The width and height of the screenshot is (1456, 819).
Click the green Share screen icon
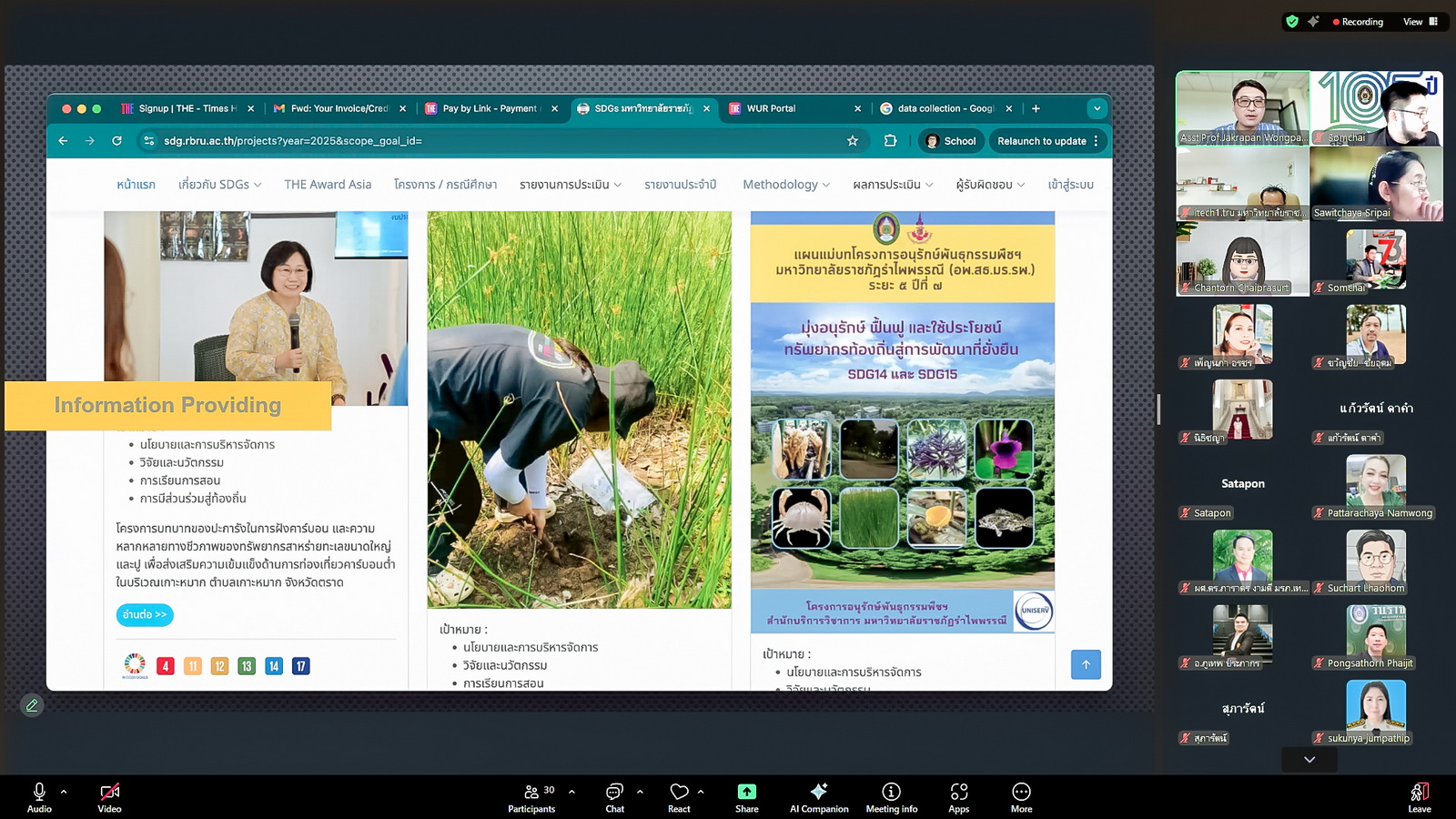click(x=746, y=792)
